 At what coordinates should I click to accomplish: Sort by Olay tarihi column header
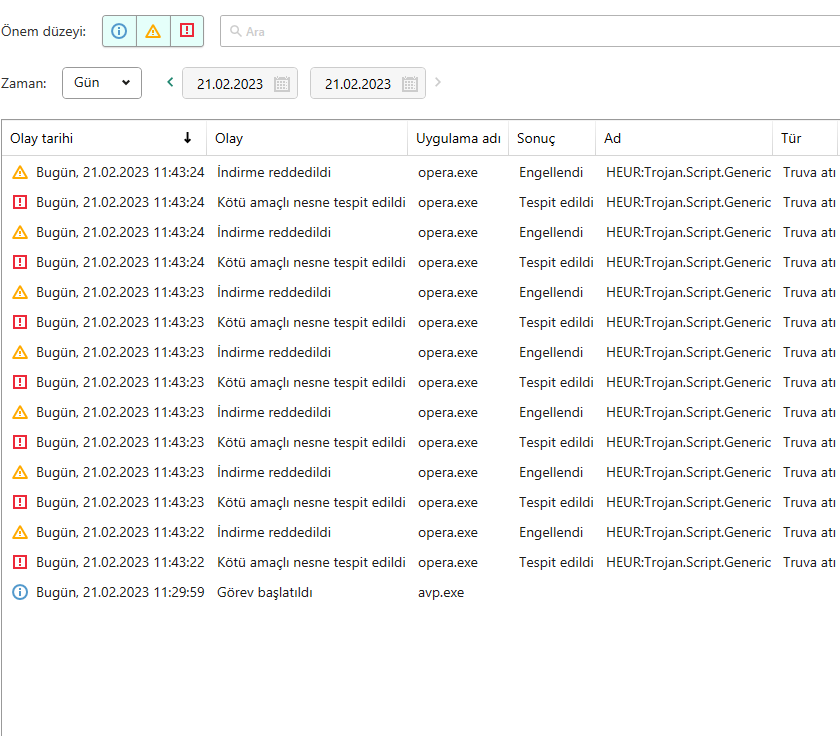[x=104, y=138]
